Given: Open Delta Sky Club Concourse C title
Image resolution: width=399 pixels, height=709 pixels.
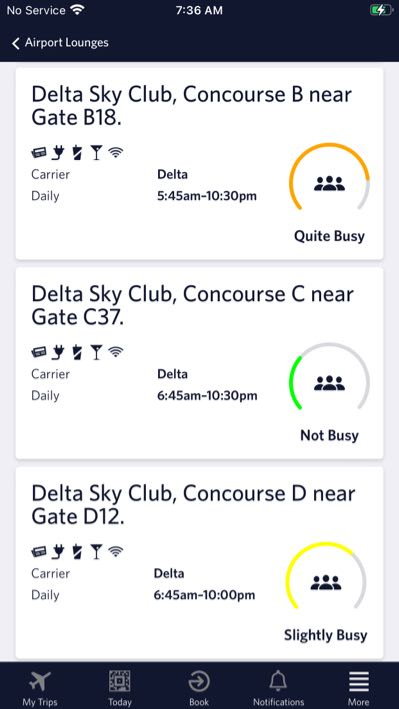Looking at the screenshot, I should coord(193,306).
